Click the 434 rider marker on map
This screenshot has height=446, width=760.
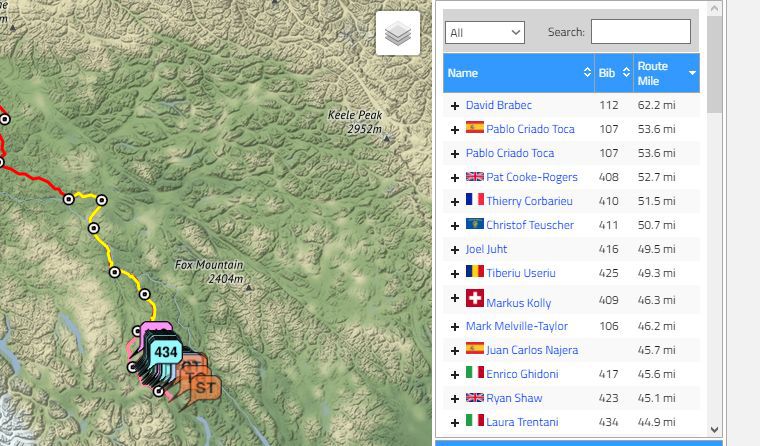166,352
